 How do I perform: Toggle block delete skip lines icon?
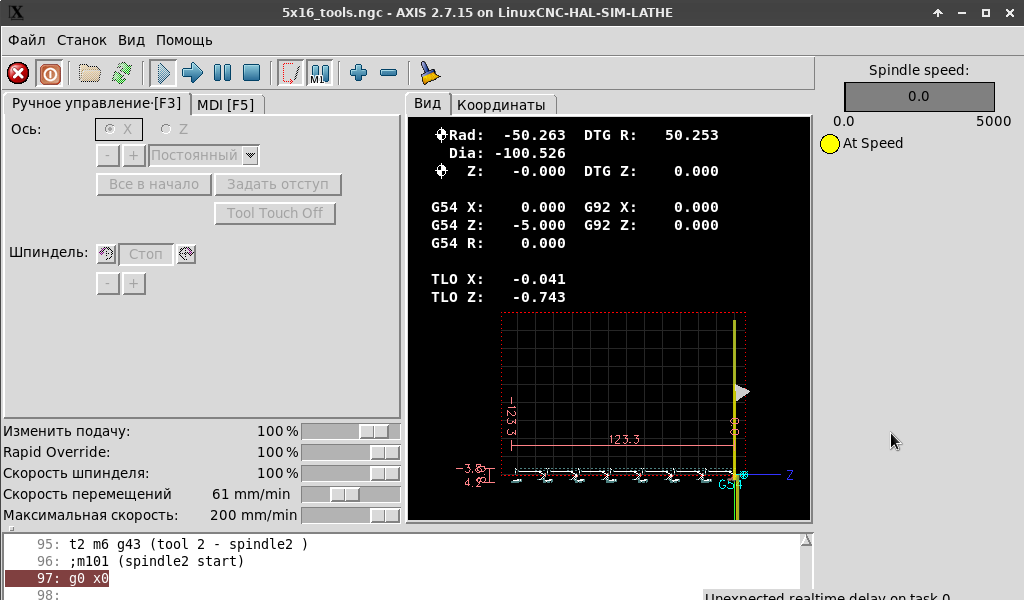(291, 73)
